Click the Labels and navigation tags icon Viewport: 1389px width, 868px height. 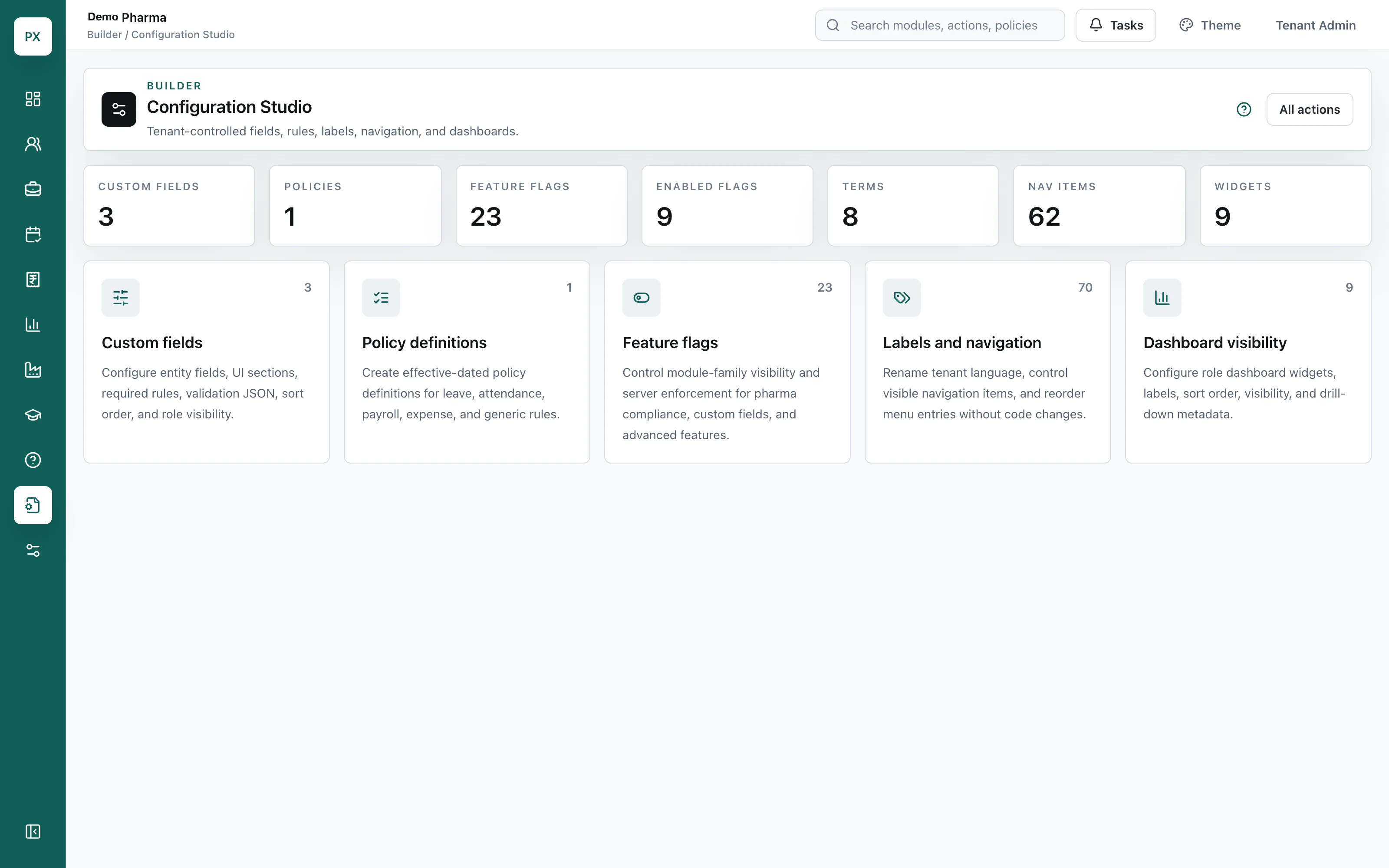click(x=902, y=297)
